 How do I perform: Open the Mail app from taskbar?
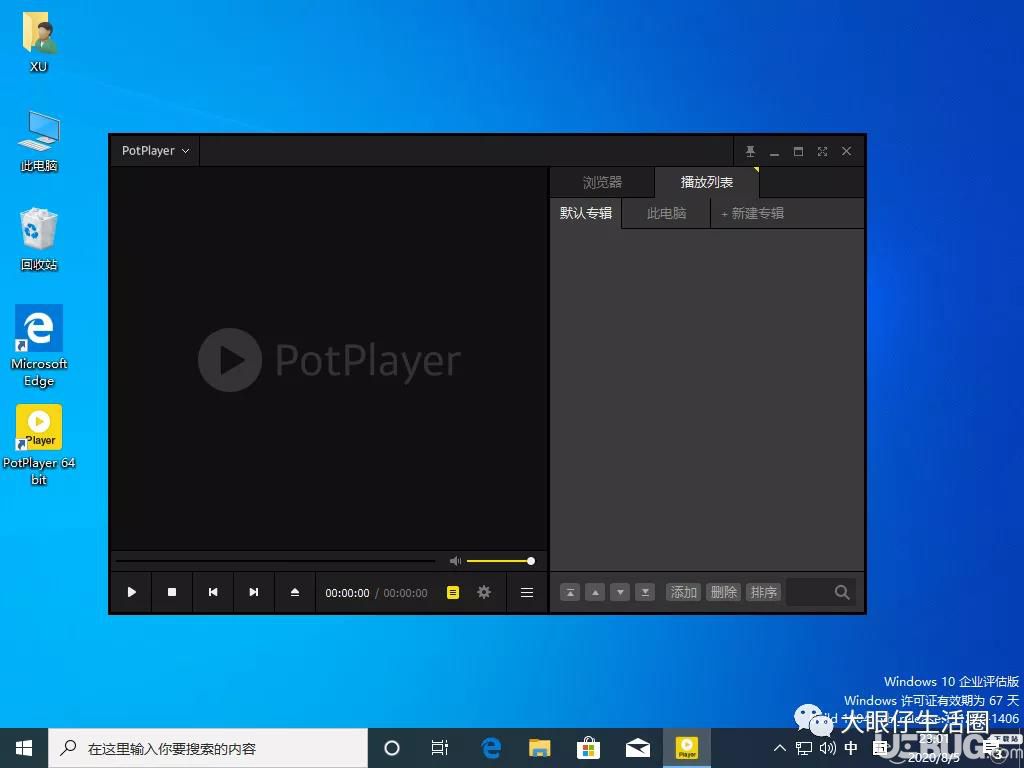tap(637, 748)
